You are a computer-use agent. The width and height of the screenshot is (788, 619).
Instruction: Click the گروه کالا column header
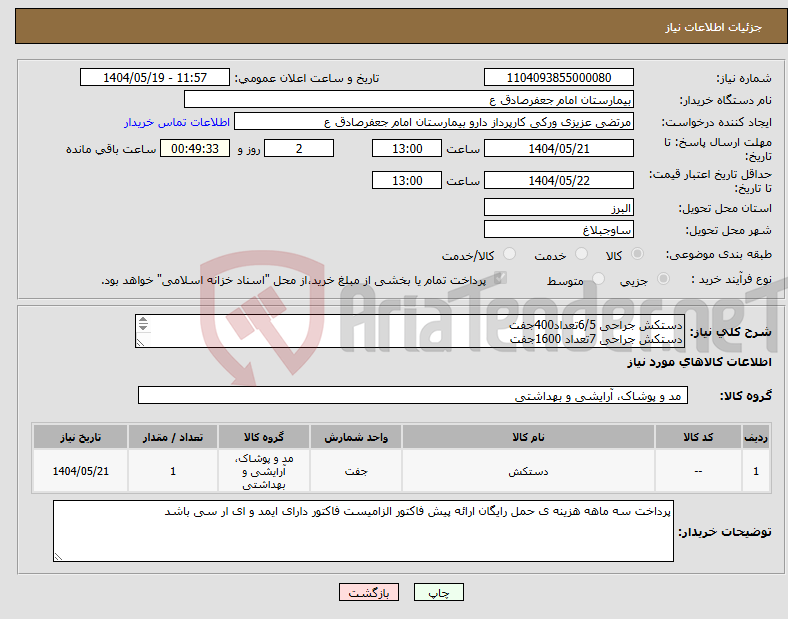[x=264, y=437]
